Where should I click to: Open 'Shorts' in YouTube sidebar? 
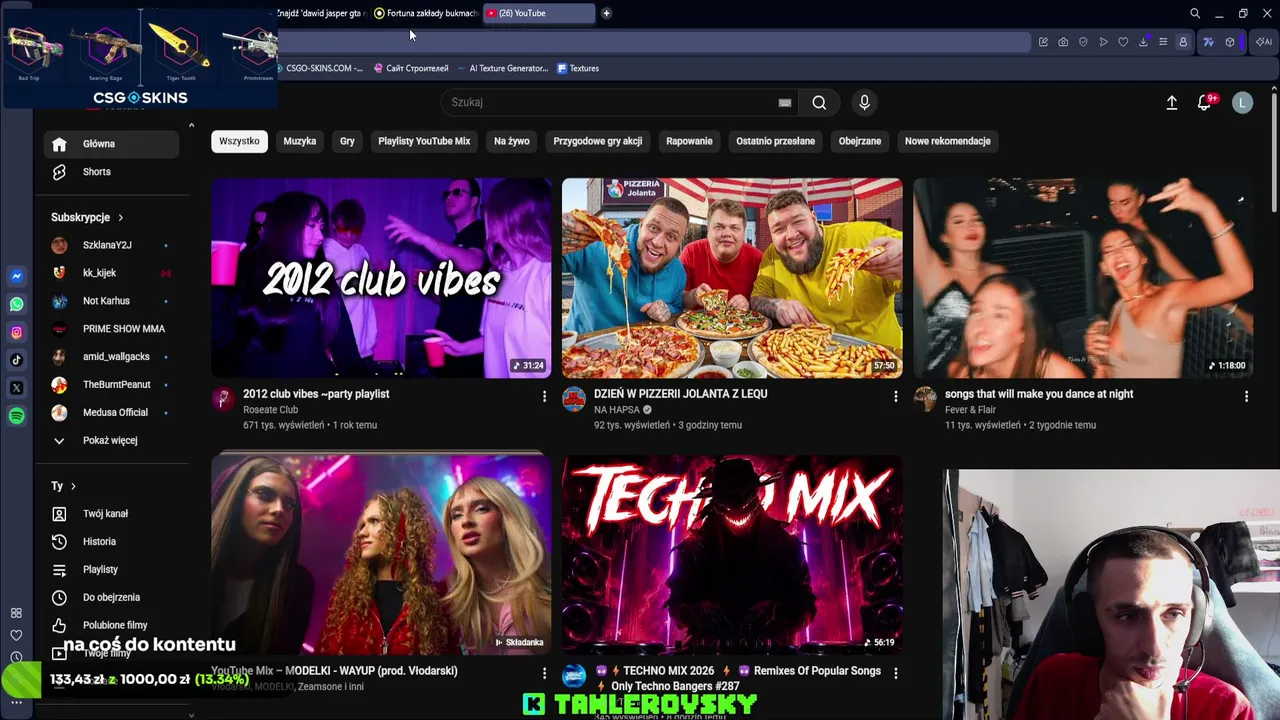(x=111, y=172)
